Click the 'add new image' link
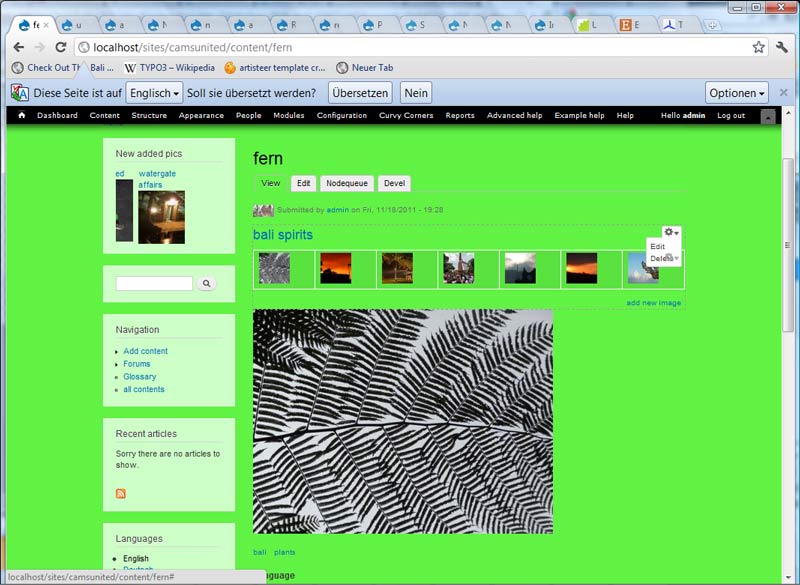This screenshot has height=585, width=800. (x=654, y=303)
